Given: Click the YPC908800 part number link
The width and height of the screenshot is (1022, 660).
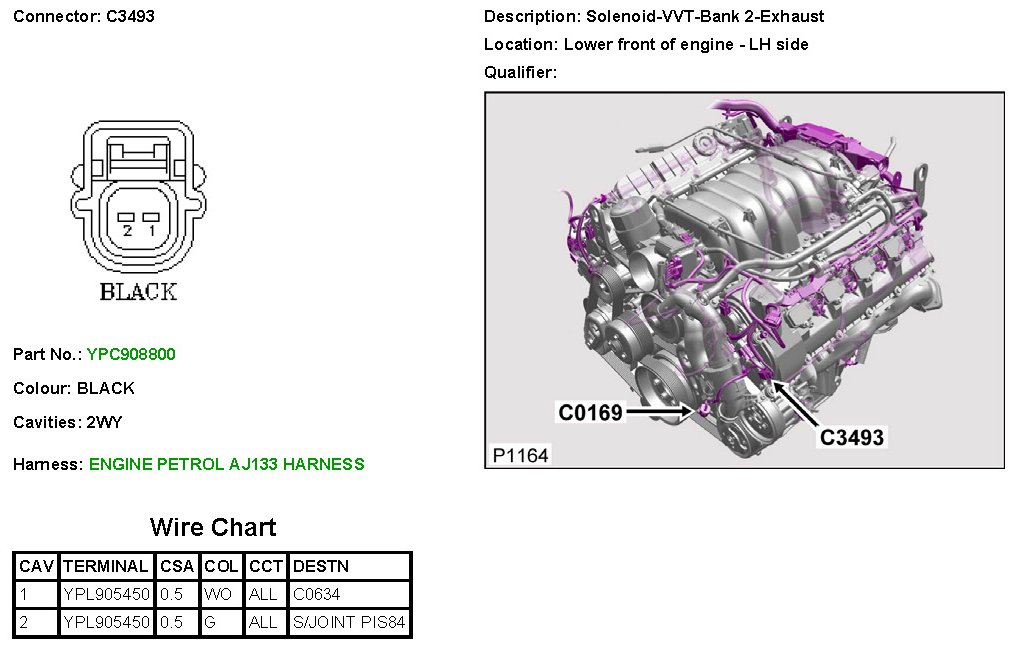Looking at the screenshot, I should pos(131,354).
